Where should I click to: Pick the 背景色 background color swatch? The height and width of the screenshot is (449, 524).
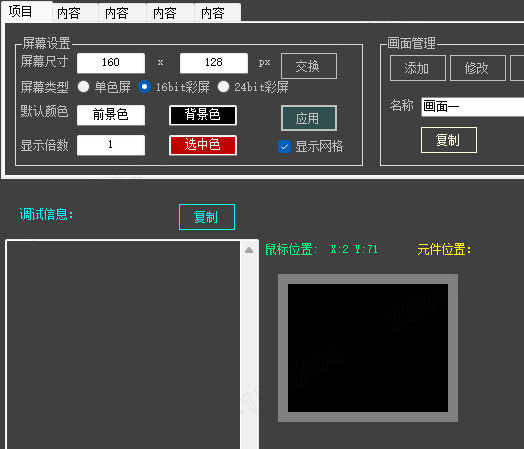coord(203,115)
